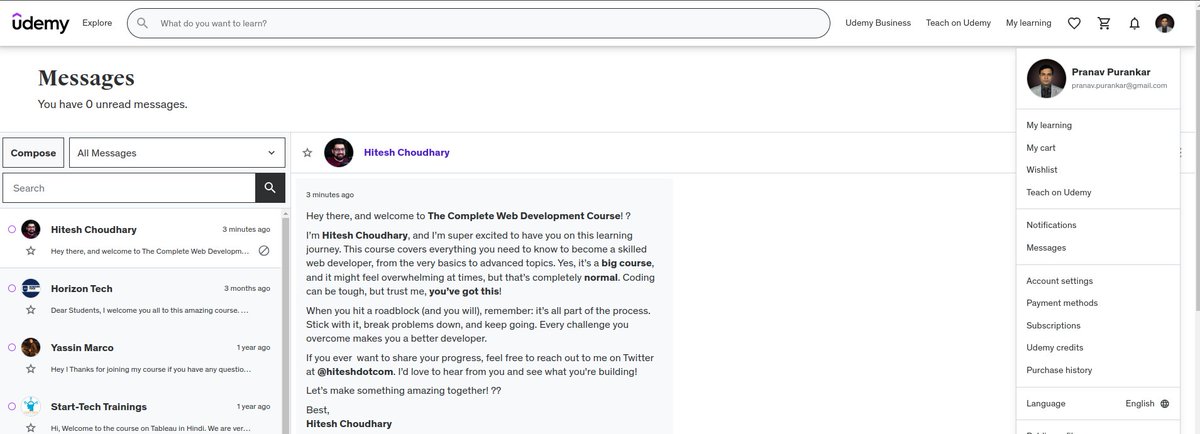Click the pranav.purankar@gmail.com email text
Screen dimensions: 1200x434
[1119, 86]
